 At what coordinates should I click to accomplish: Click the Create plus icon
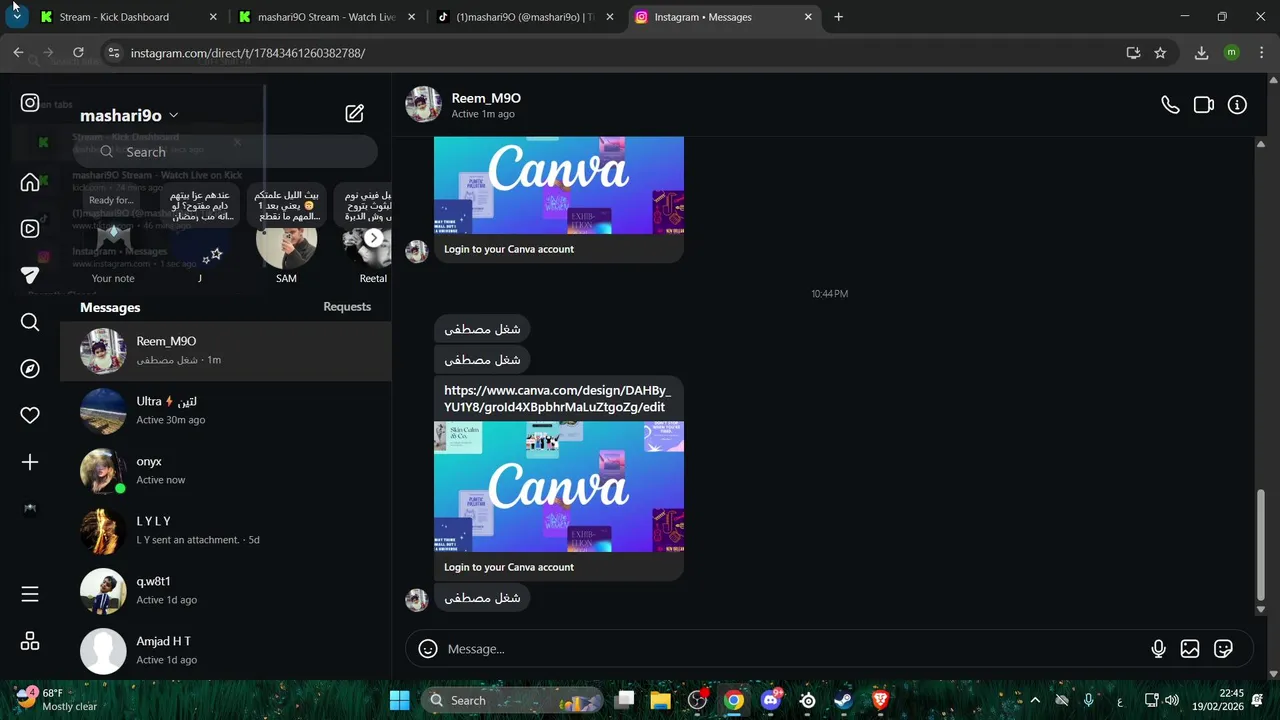pyautogui.click(x=30, y=462)
